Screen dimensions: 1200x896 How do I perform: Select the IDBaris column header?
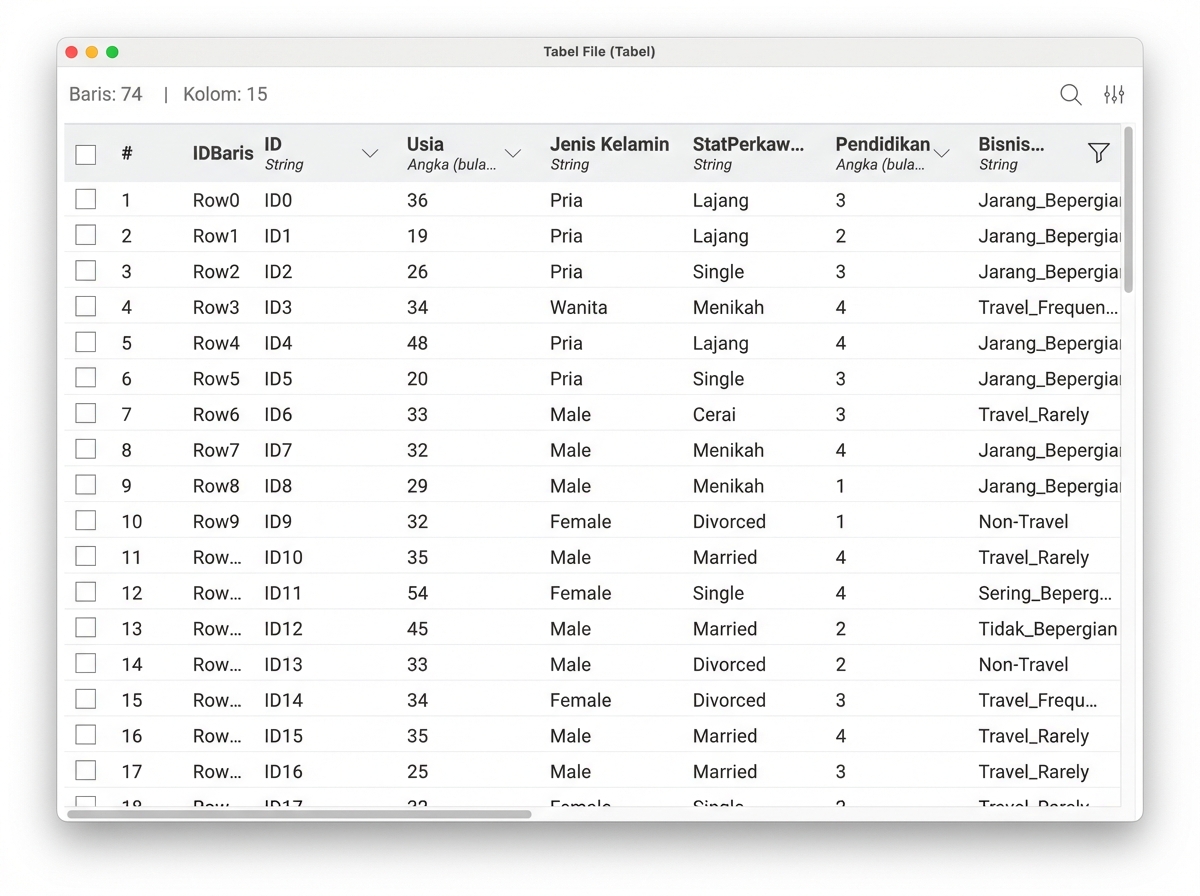(x=223, y=154)
